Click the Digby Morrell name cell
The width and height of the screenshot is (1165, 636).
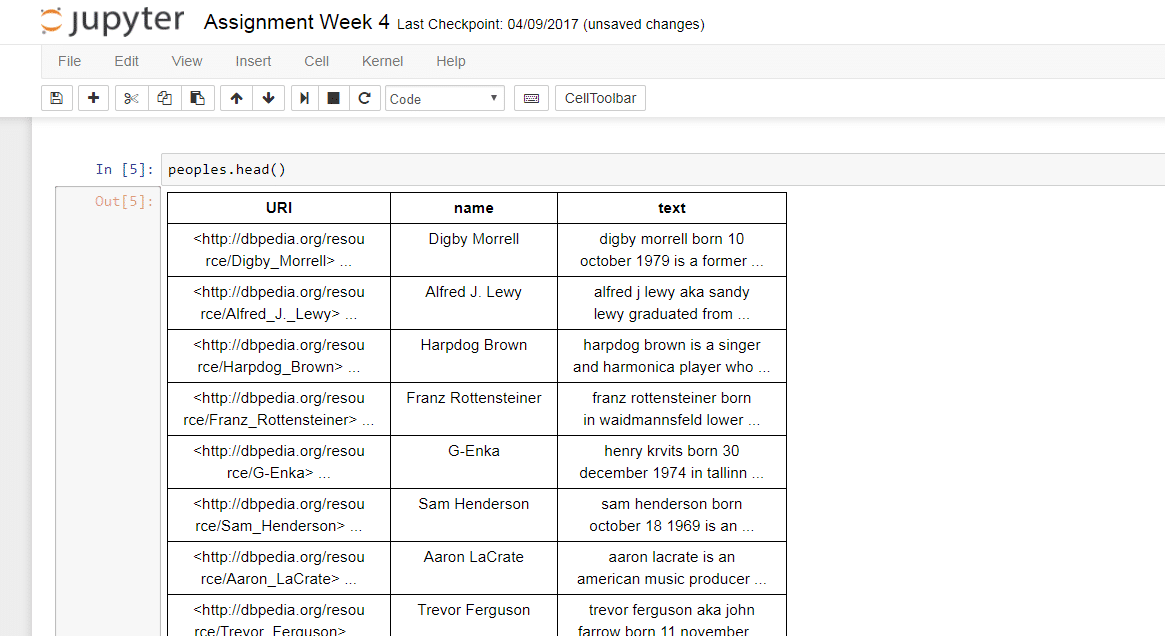click(474, 250)
